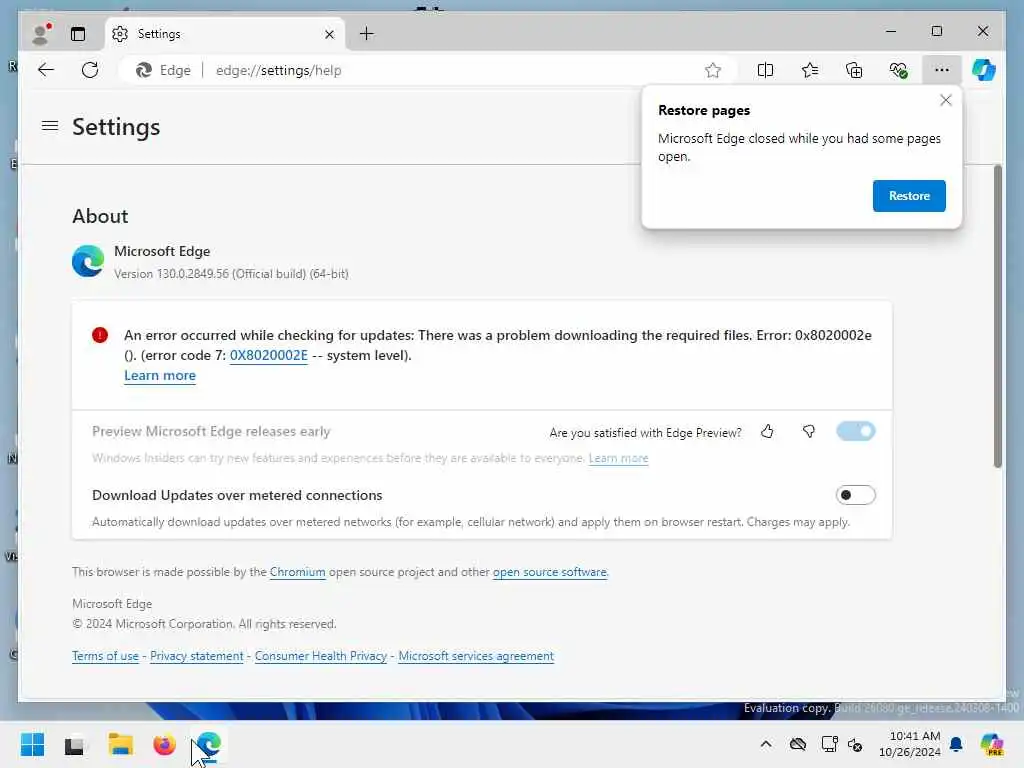The height and width of the screenshot is (768, 1024).
Task: Toggle Preview Microsoft Edge releases early
Action: [x=855, y=431]
